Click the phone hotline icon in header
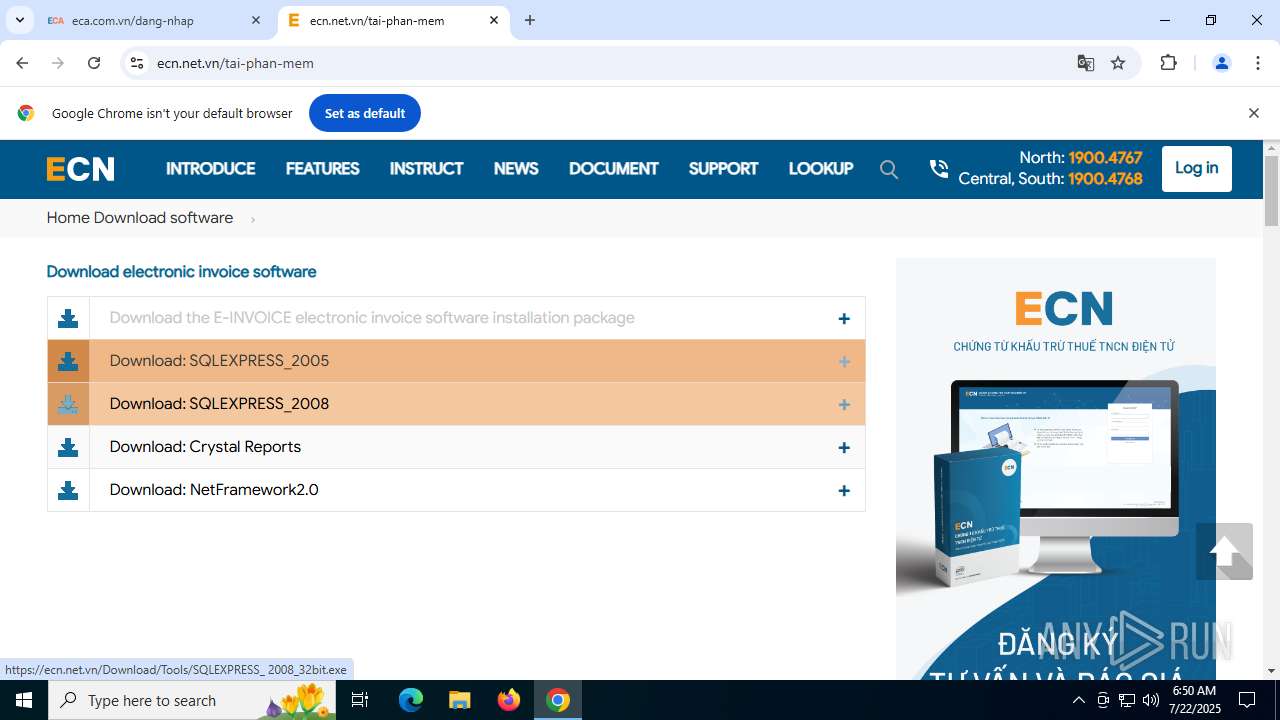Screen dimensions: 1280x720 click(x=938, y=168)
